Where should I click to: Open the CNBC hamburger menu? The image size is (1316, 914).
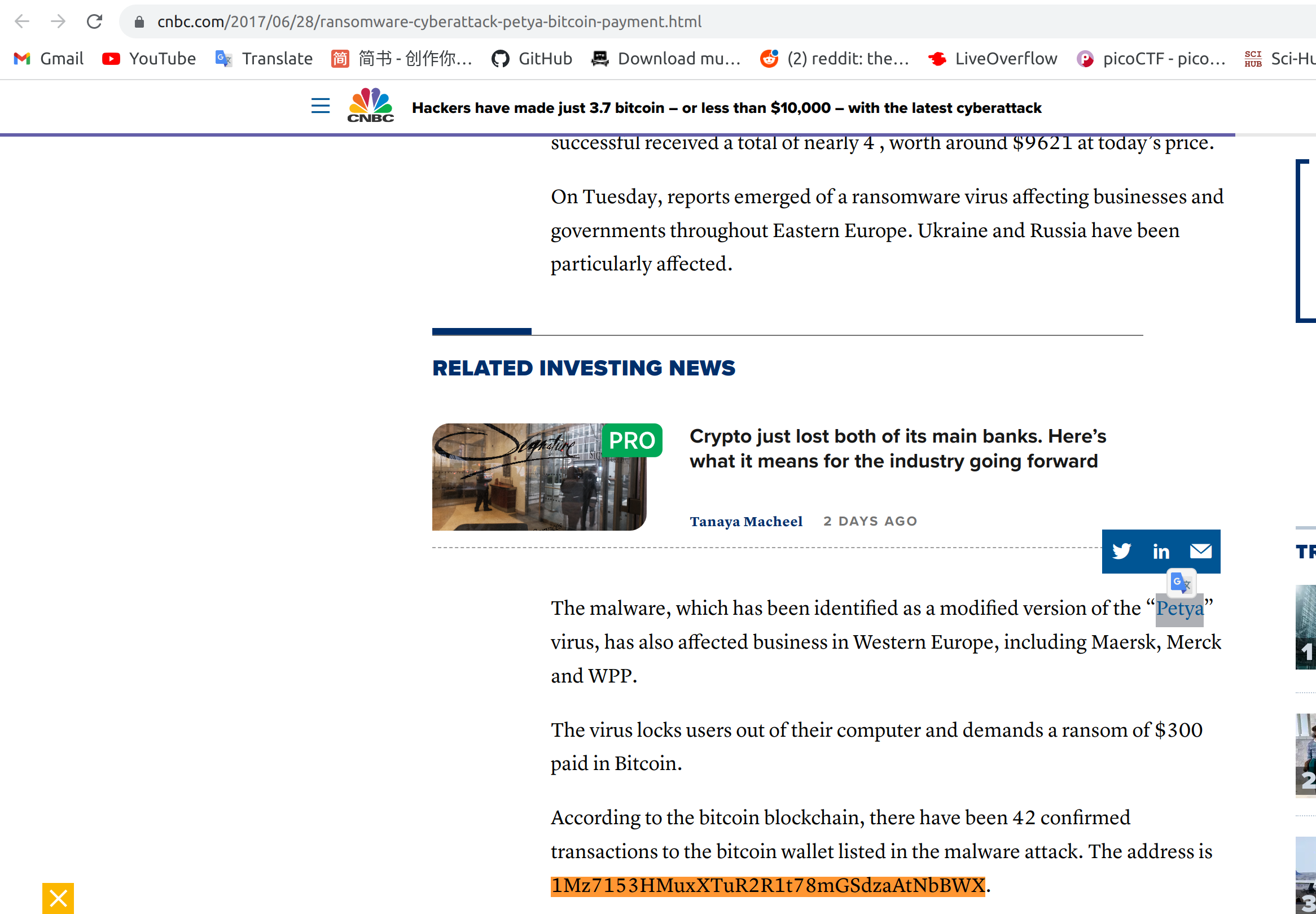point(321,106)
